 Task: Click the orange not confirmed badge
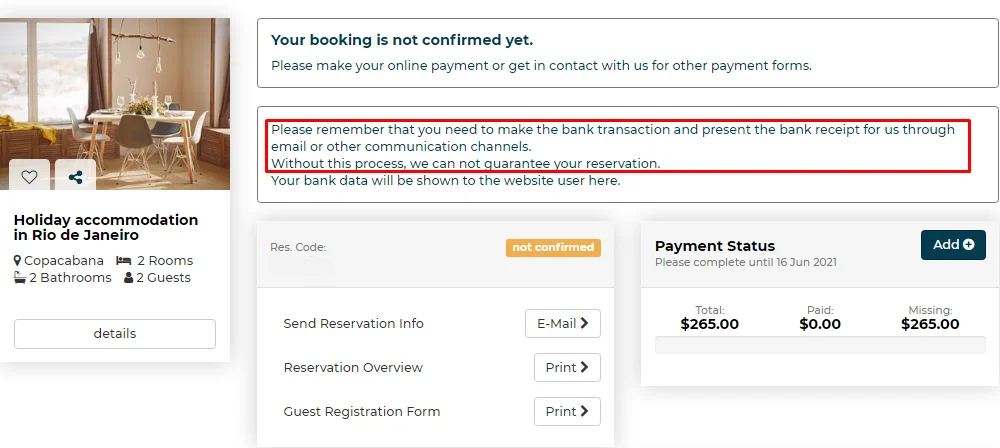[x=553, y=247]
